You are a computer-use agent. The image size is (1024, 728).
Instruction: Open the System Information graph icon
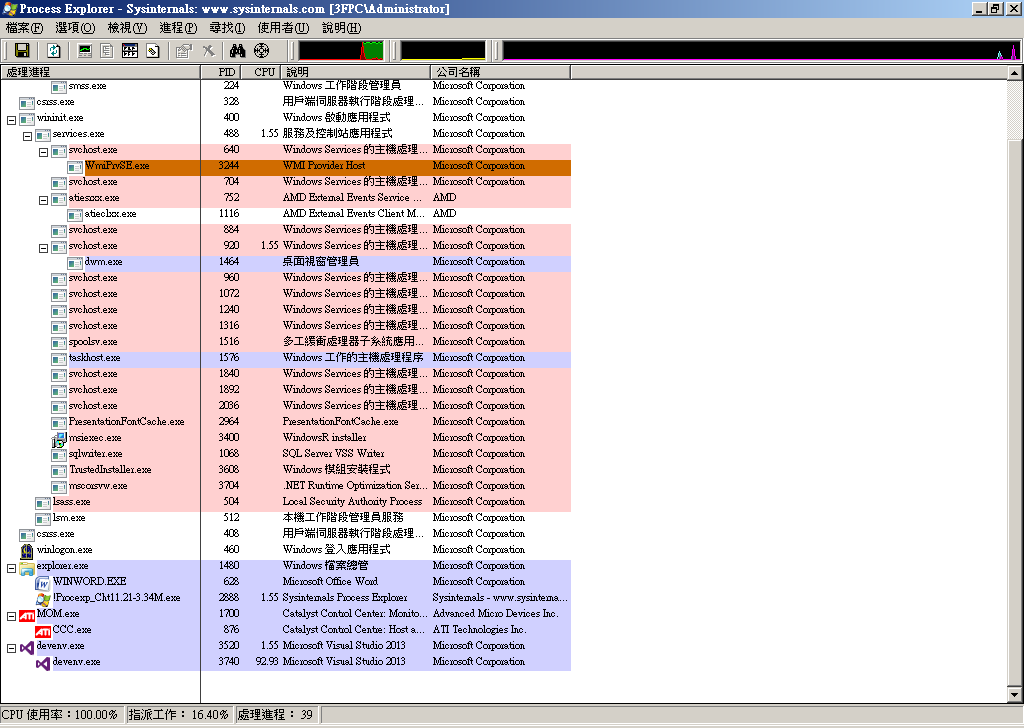click(x=84, y=51)
